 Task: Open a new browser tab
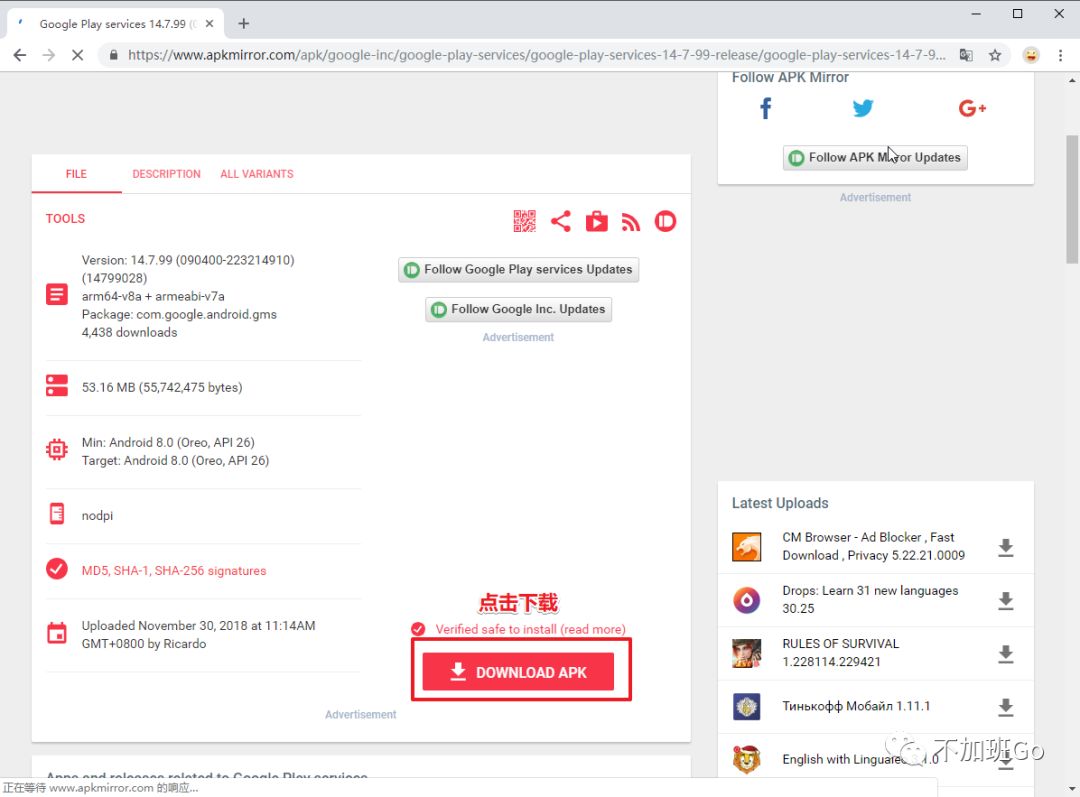pyautogui.click(x=243, y=23)
